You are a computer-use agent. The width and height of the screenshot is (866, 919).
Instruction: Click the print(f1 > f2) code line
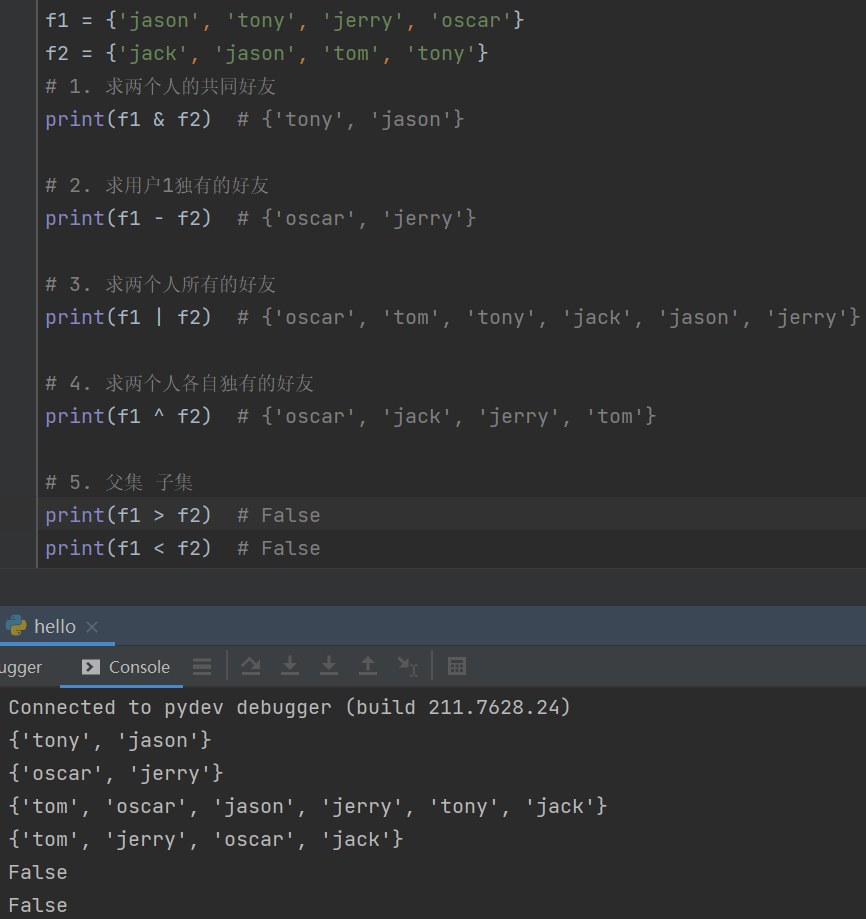pos(183,516)
